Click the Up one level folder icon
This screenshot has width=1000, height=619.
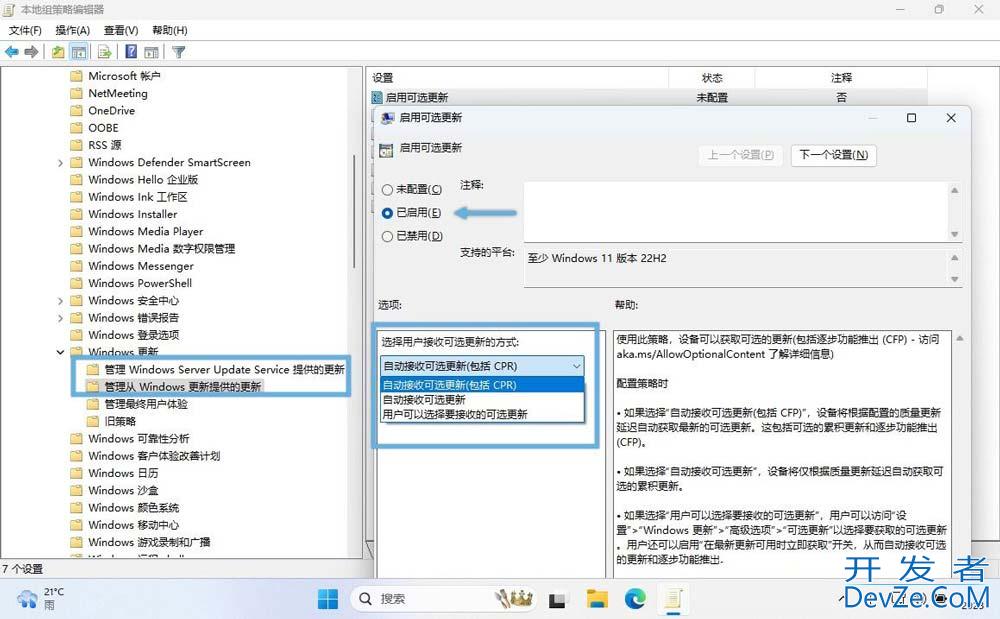58,52
